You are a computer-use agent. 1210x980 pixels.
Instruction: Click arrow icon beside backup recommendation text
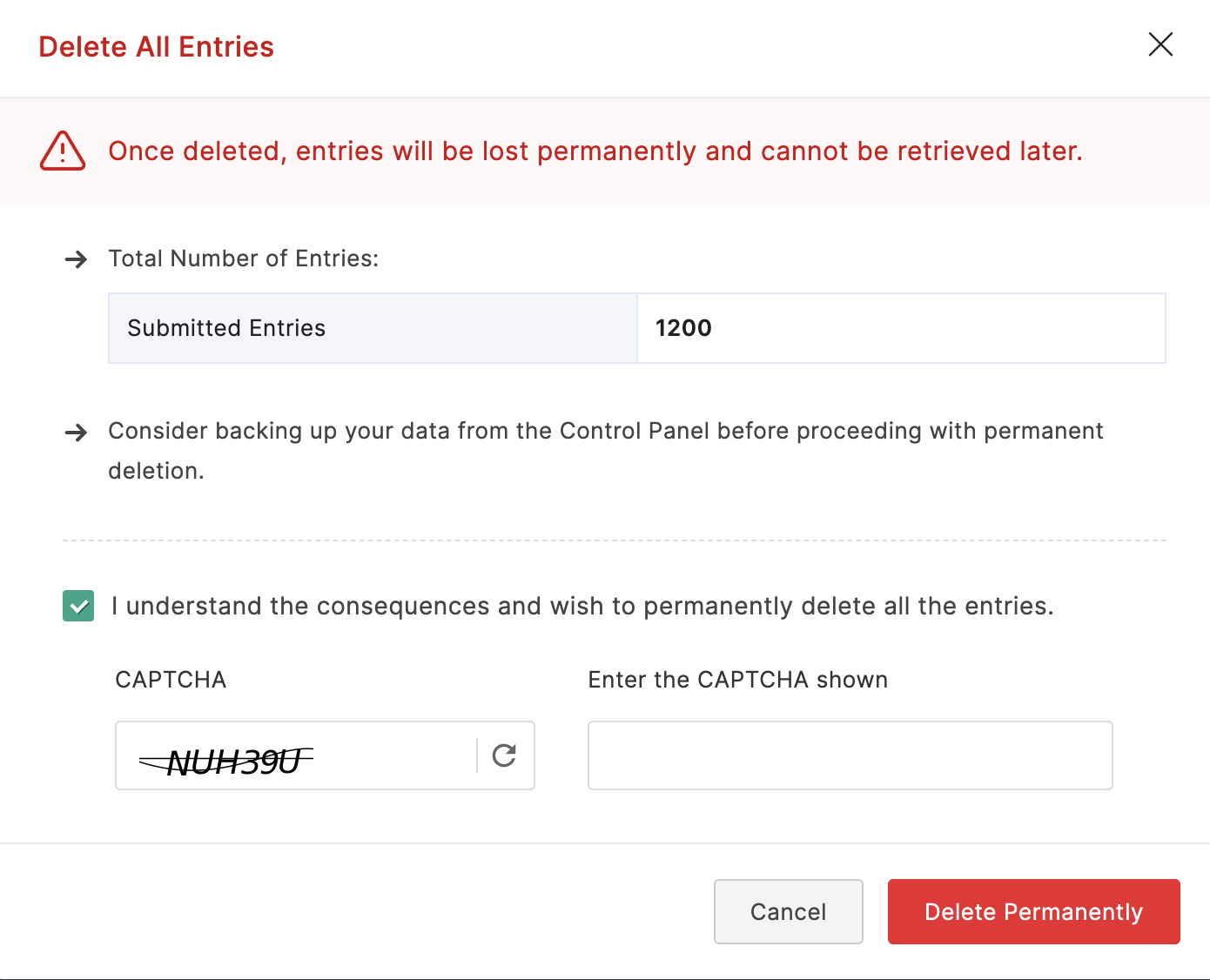(77, 433)
